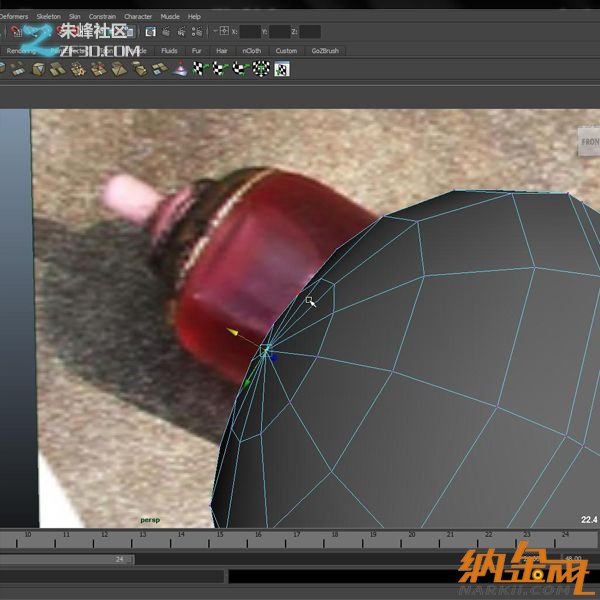The height and width of the screenshot is (600, 600).
Task: Open the Constrain menu
Action: (x=102, y=17)
